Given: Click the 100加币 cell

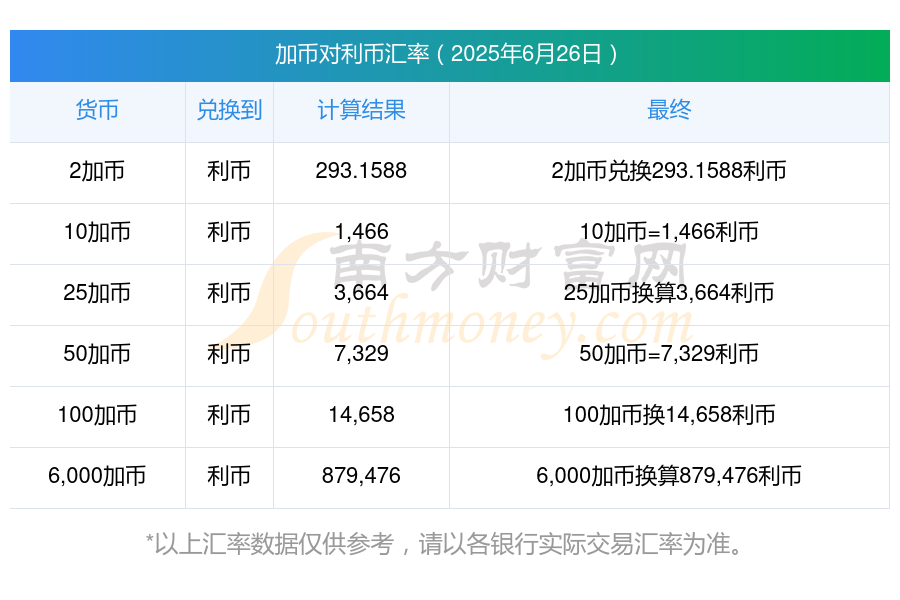Looking at the screenshot, I should pos(97,415).
